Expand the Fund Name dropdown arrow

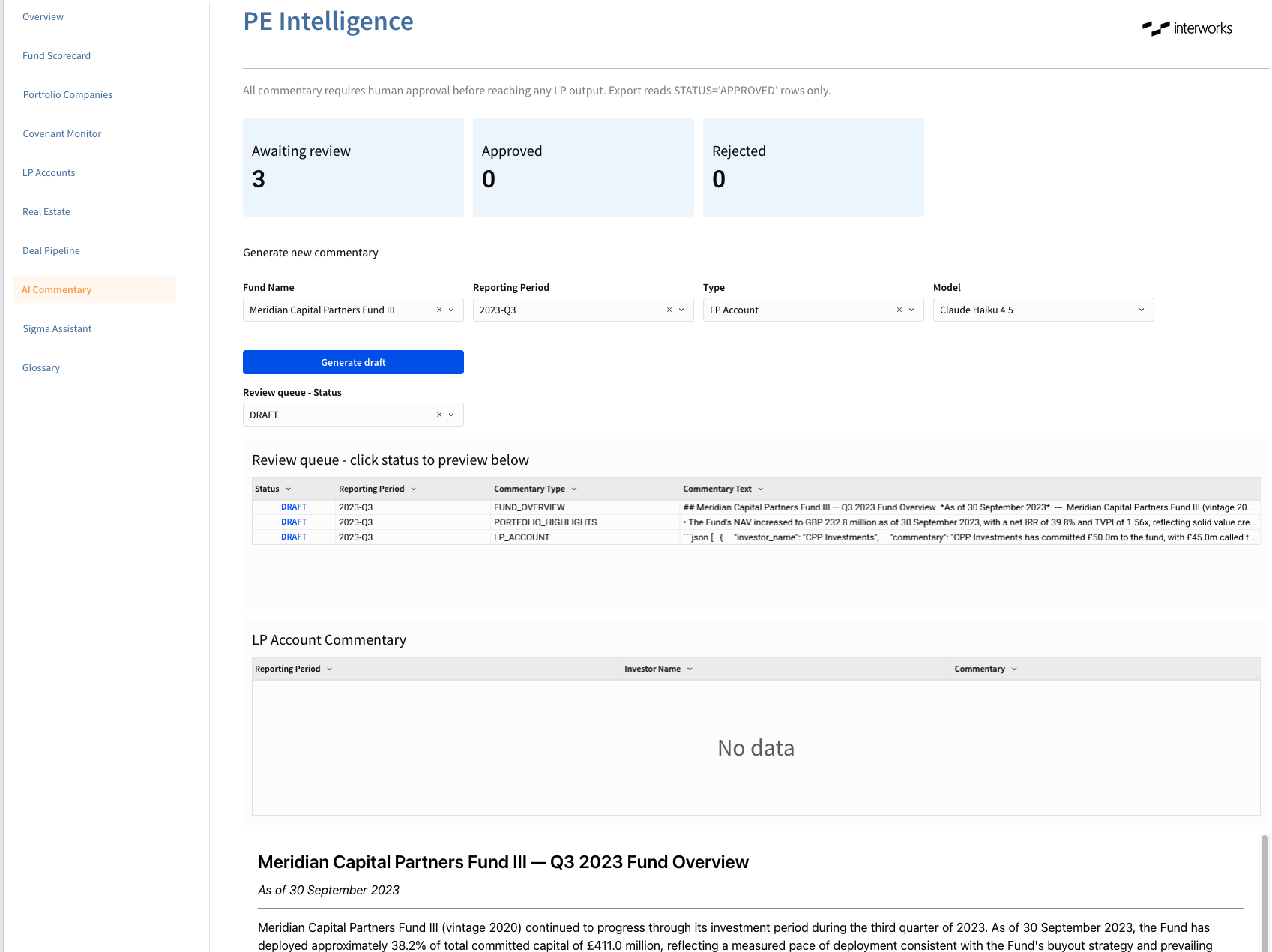click(451, 310)
